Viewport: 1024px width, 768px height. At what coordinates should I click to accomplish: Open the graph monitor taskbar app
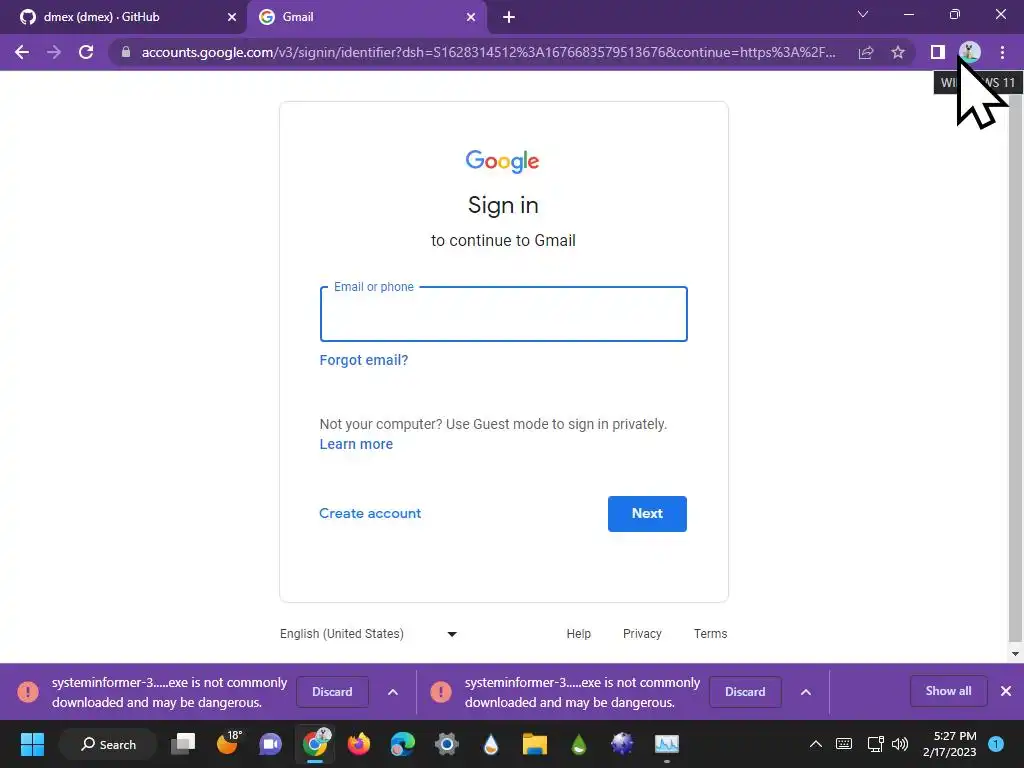[667, 744]
